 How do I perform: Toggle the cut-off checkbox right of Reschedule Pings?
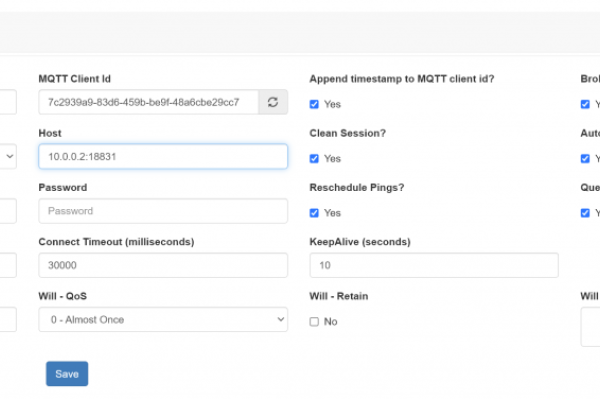585,212
